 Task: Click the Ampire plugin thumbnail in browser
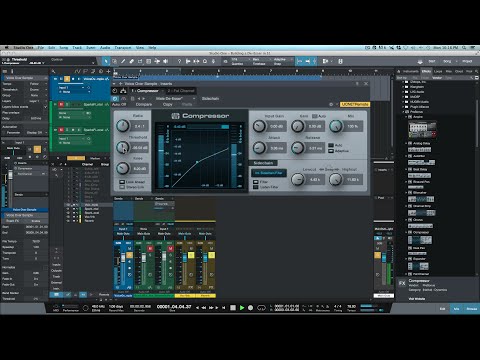422,129
